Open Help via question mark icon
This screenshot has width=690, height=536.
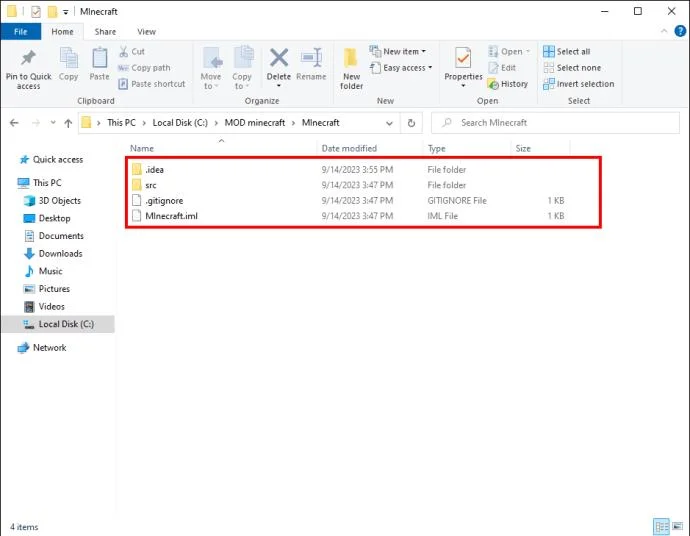(x=680, y=31)
